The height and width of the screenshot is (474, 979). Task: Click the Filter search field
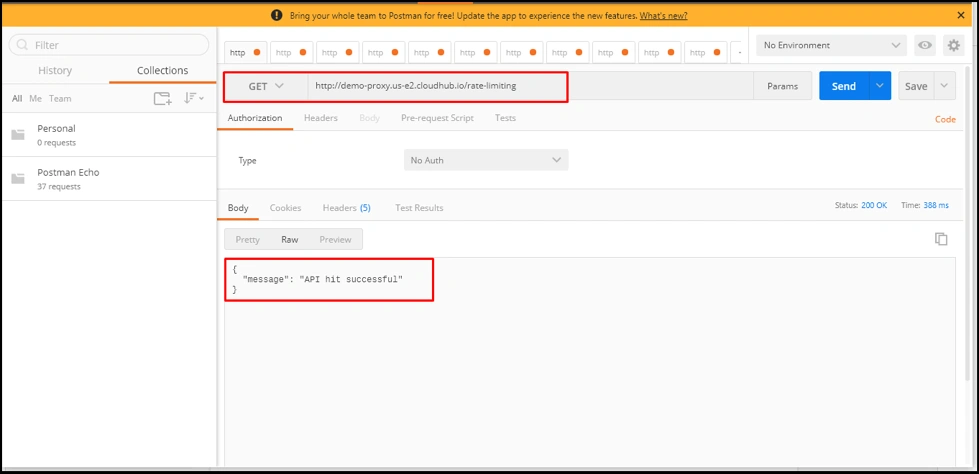109,45
